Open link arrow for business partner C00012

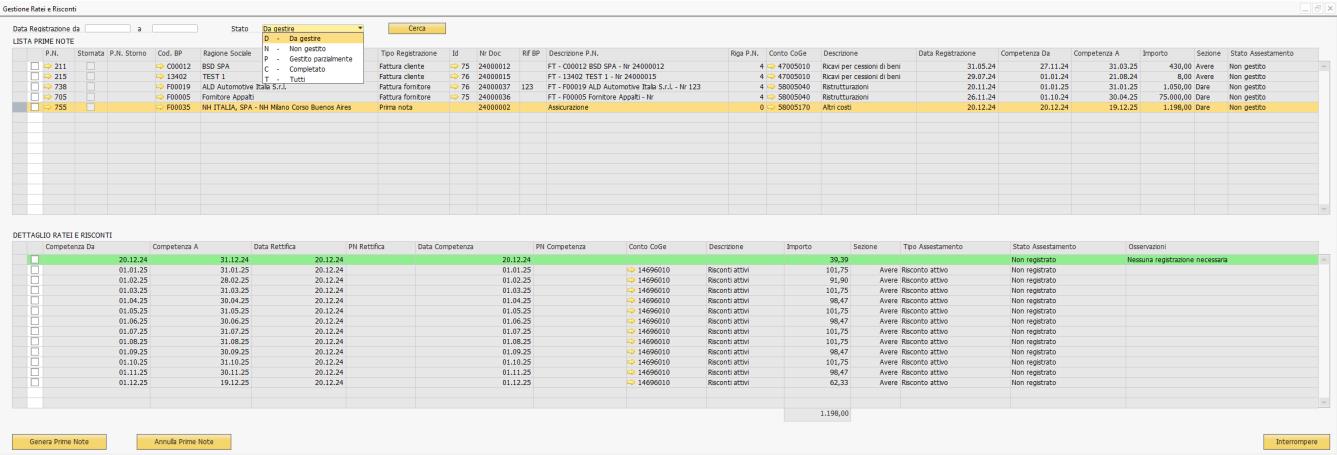[x=161, y=66]
